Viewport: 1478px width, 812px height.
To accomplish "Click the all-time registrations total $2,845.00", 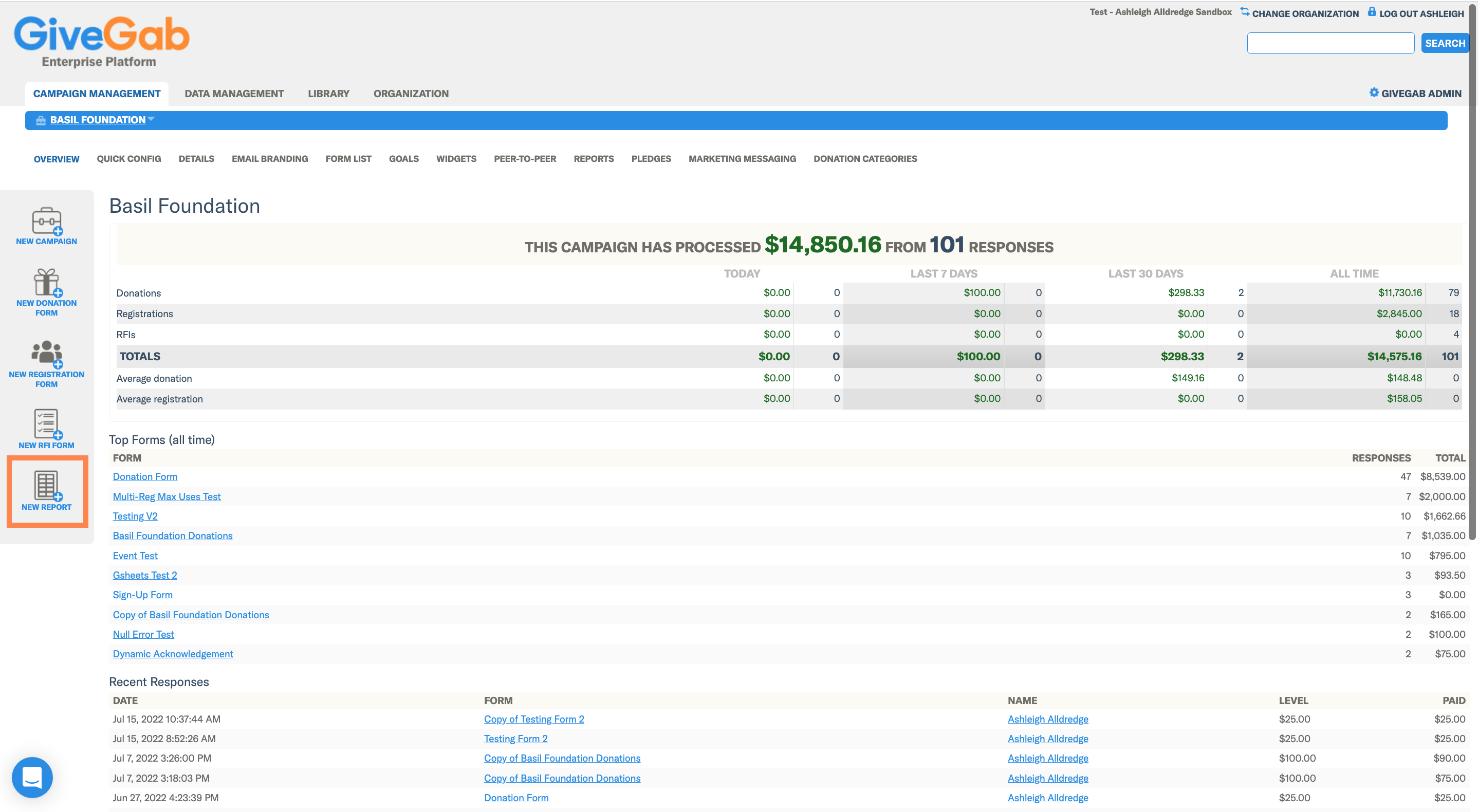I will point(1399,313).
